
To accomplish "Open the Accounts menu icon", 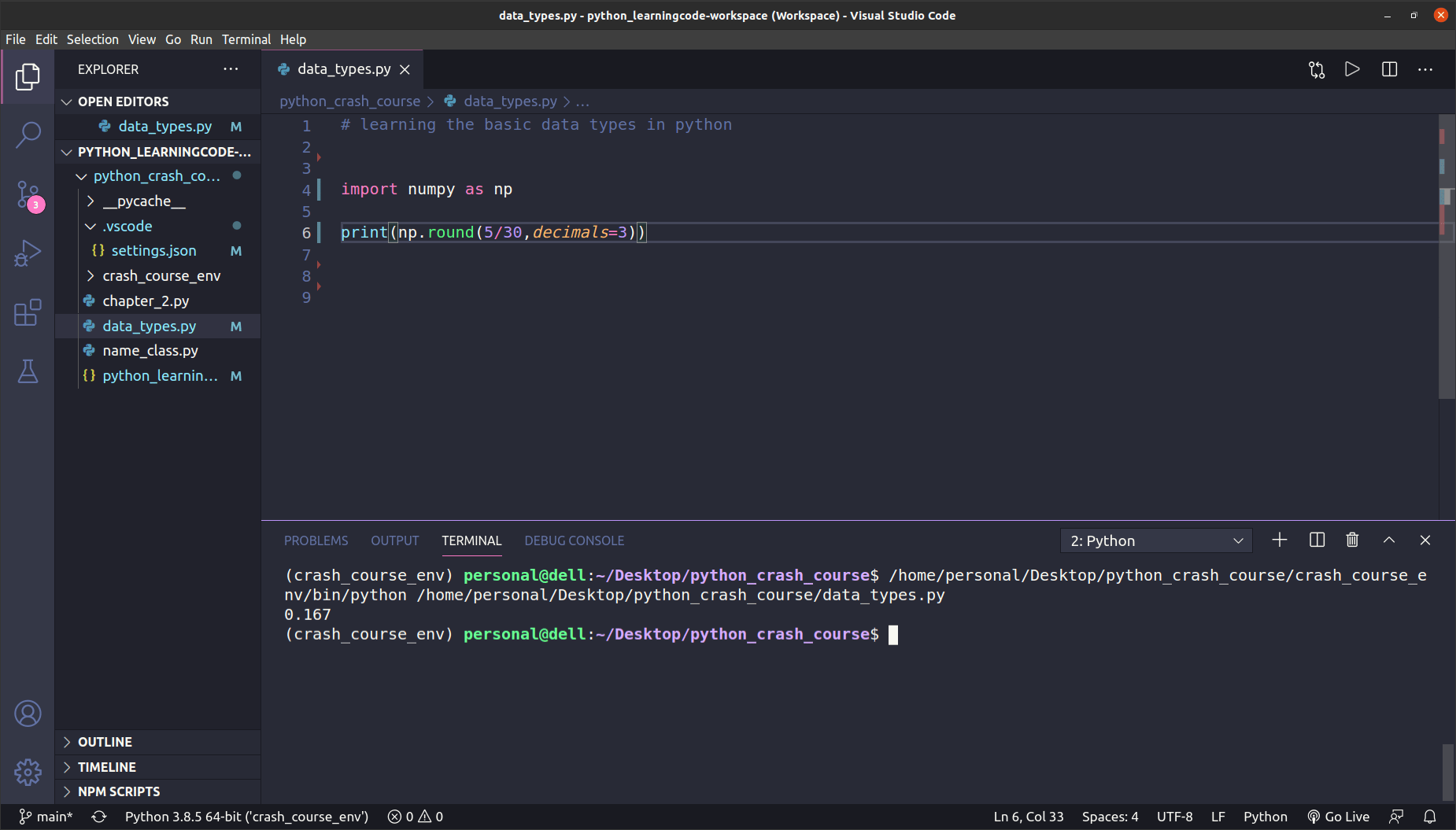I will 28,714.
